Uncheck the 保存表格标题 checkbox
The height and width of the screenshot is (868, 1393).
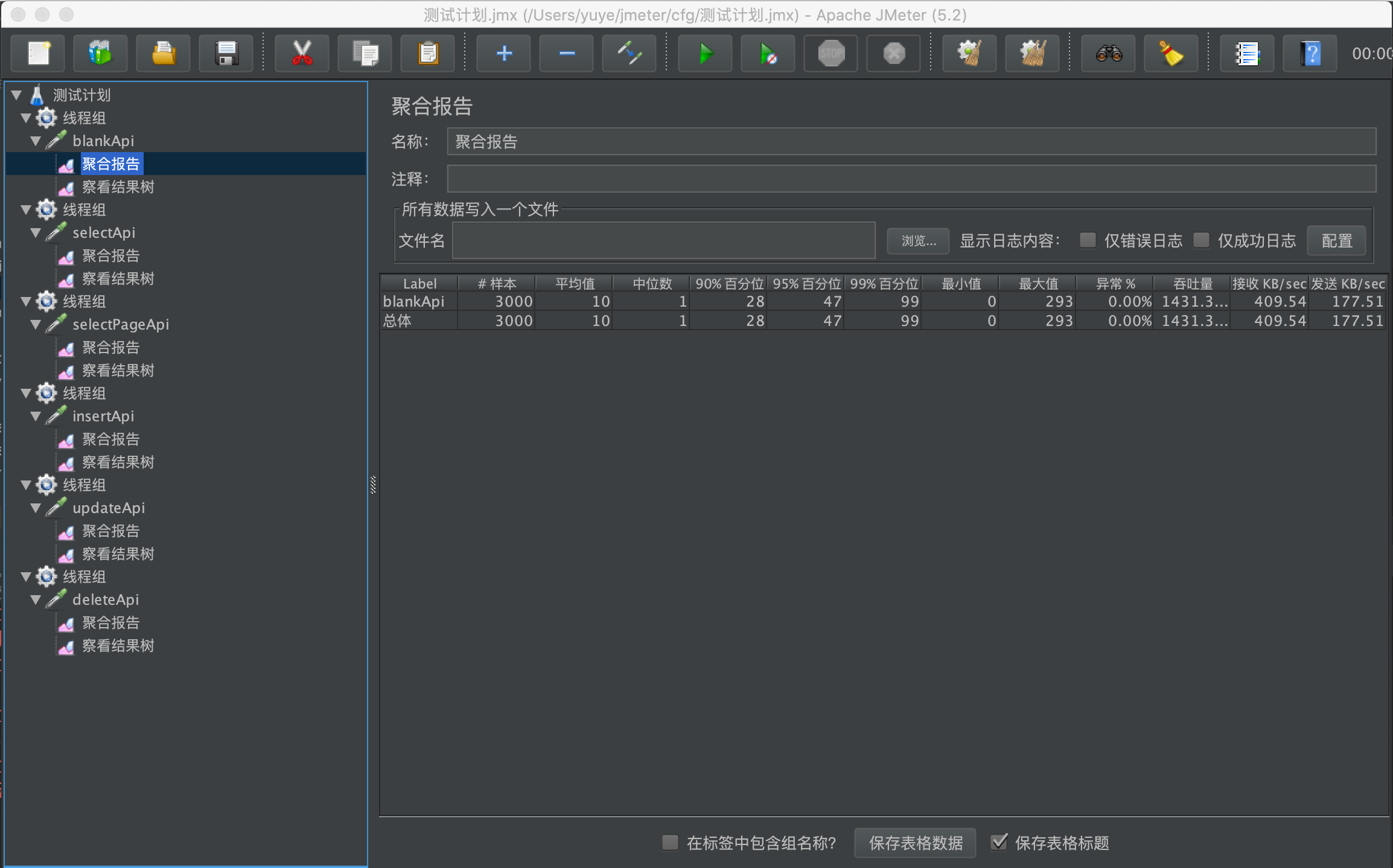coord(999,842)
